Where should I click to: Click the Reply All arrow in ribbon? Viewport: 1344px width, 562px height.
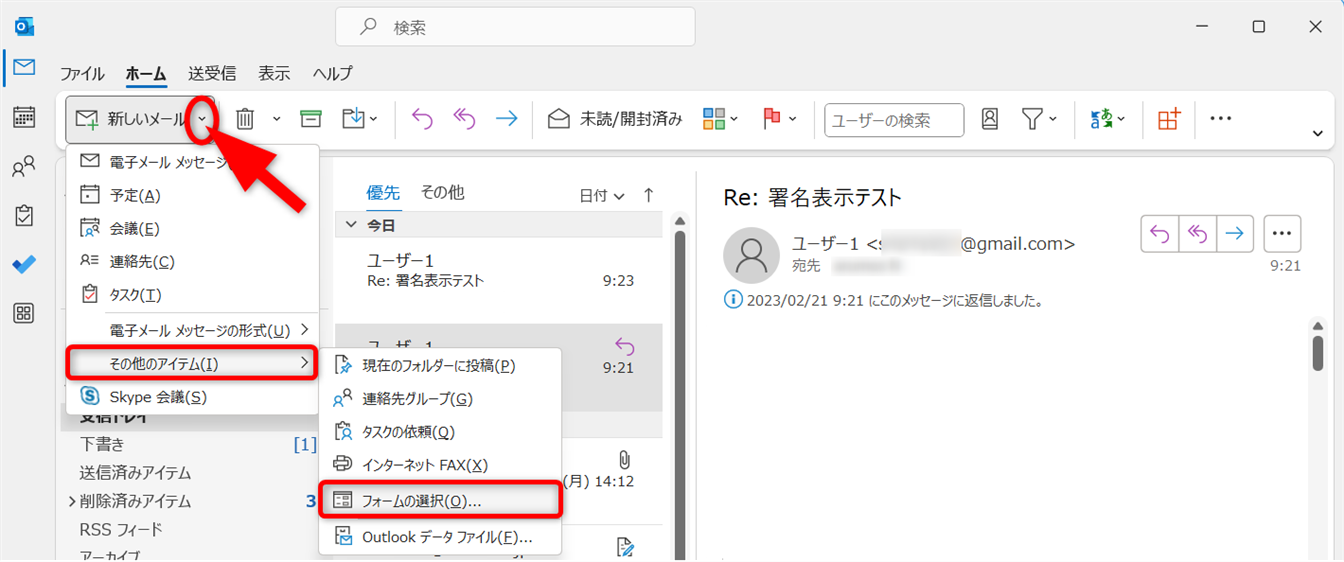[x=465, y=119]
